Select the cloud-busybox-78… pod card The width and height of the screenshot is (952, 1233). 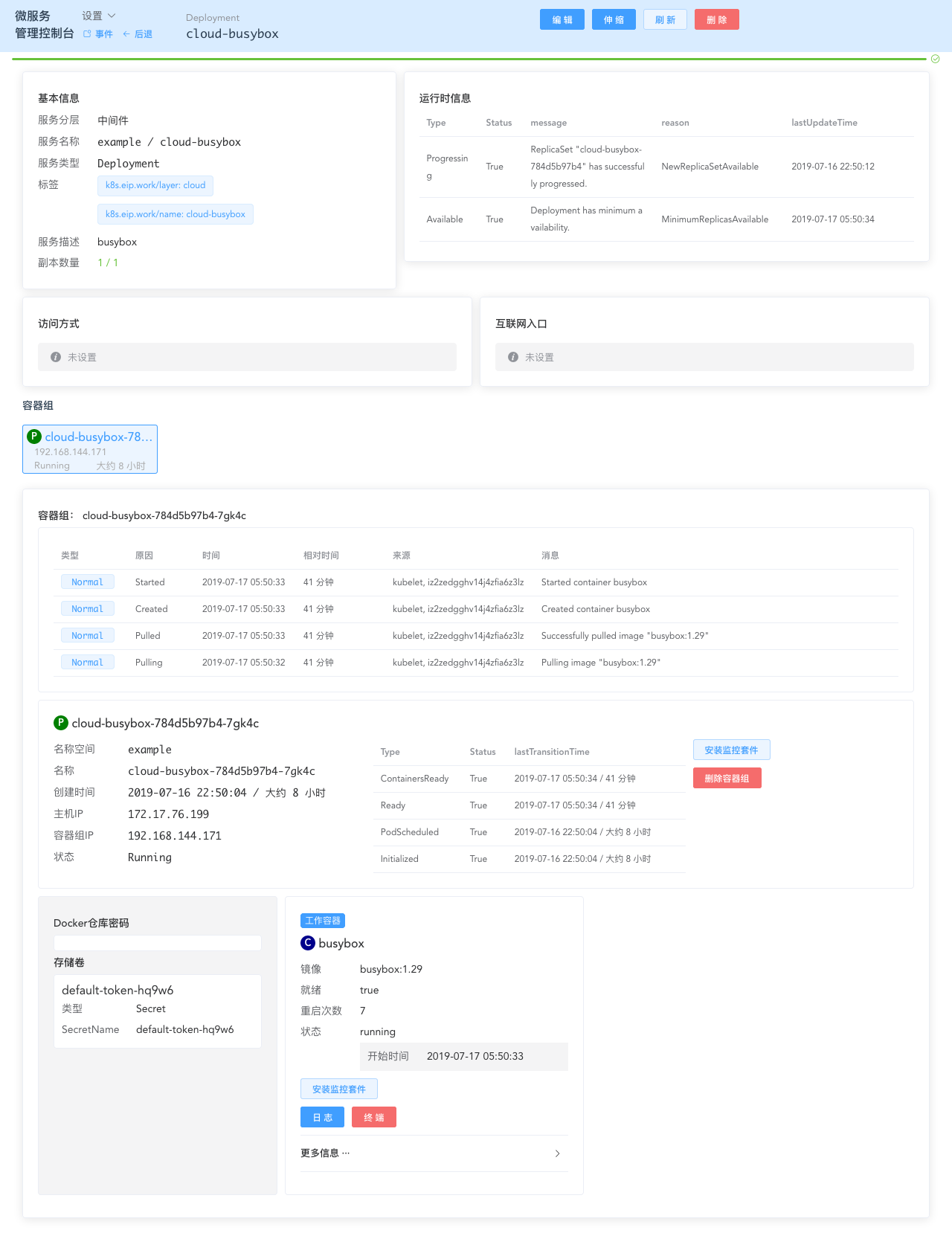tap(90, 449)
